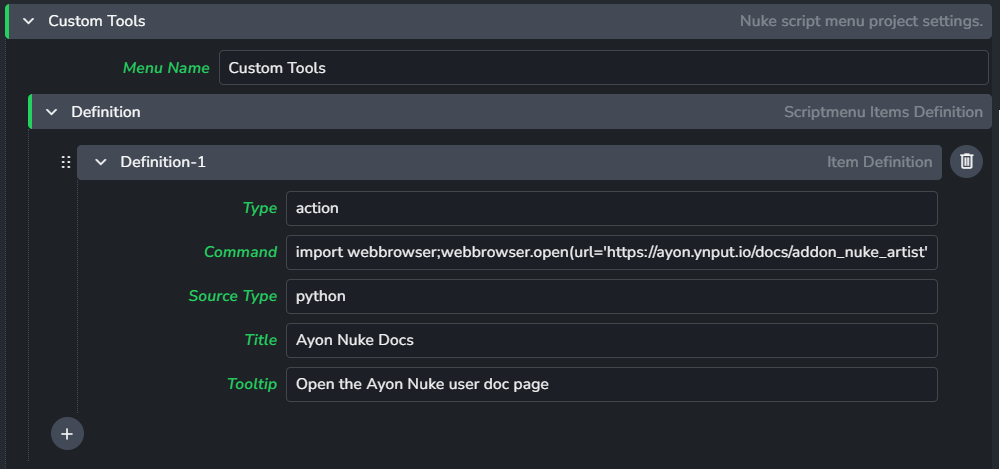Add a new definition with plus button
The width and height of the screenshot is (1000, 469).
(x=67, y=434)
